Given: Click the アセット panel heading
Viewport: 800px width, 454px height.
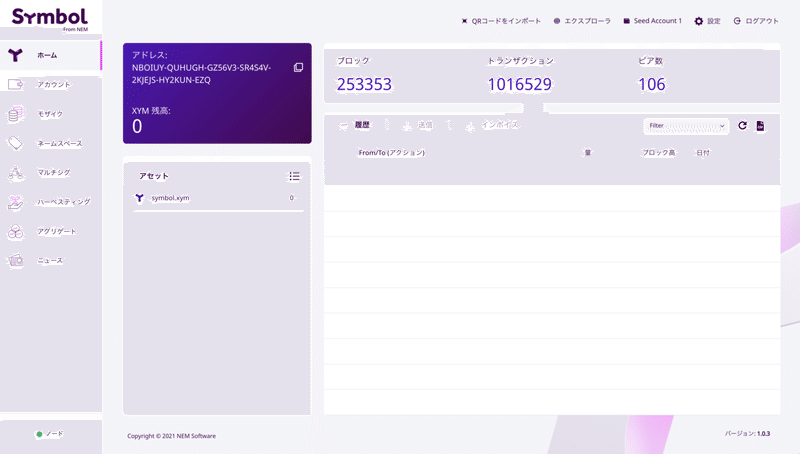Looking at the screenshot, I should 154,176.
